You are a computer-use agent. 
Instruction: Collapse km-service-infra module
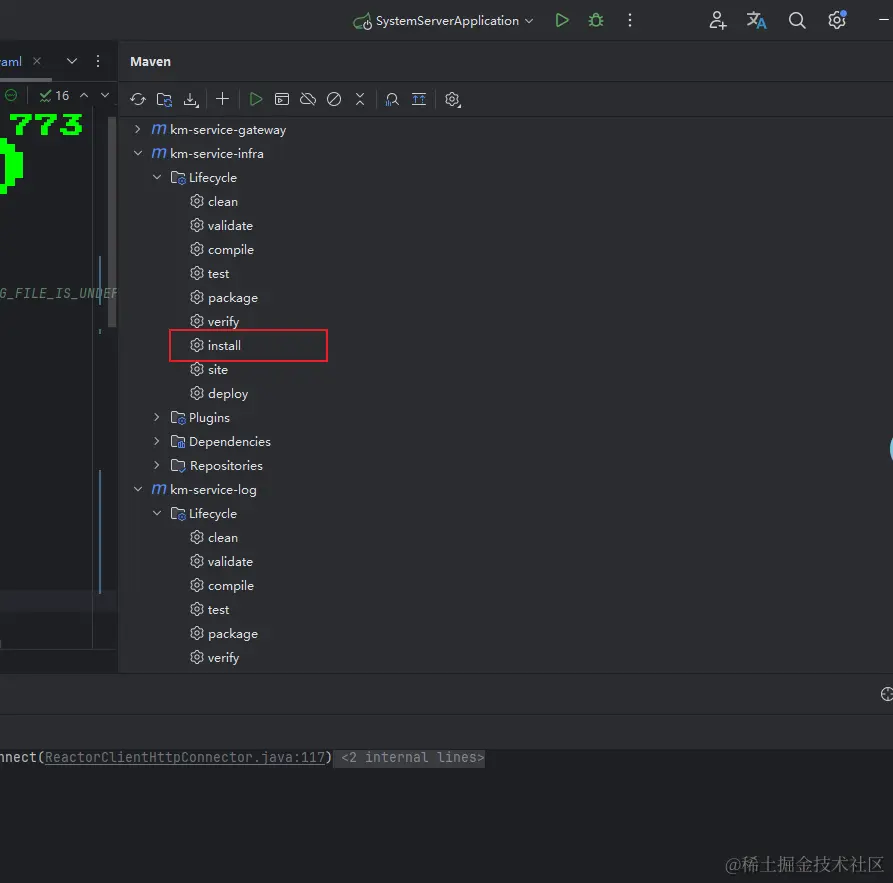[x=138, y=153]
